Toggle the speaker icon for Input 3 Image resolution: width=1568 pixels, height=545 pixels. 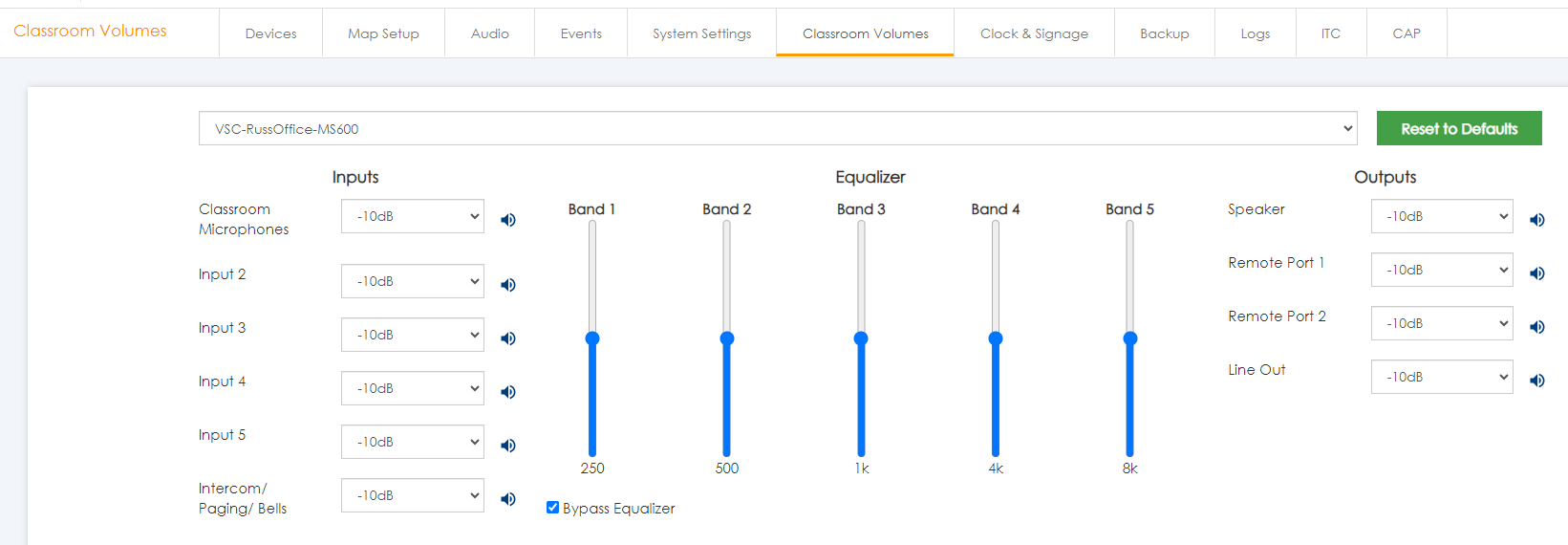(508, 338)
